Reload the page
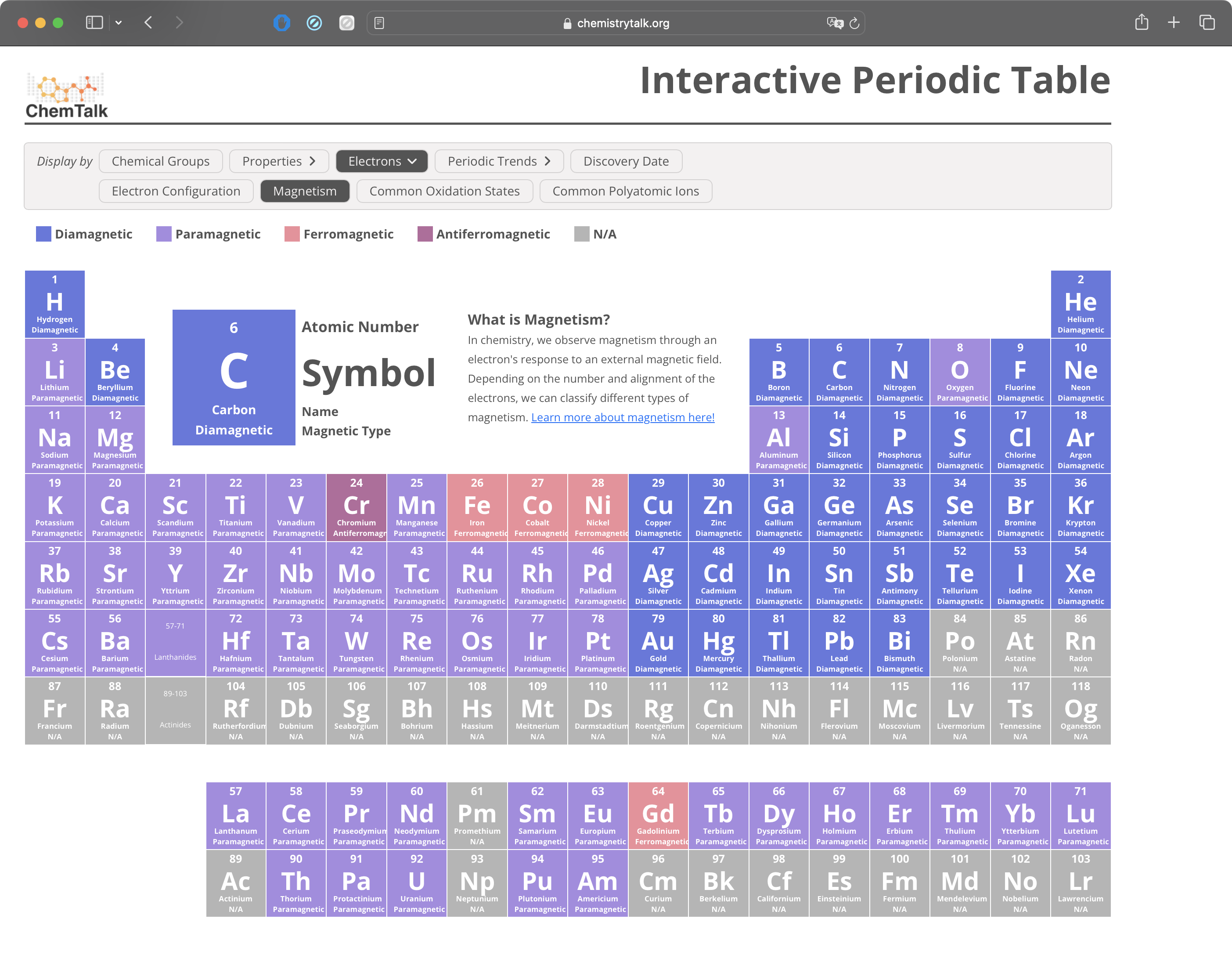1232x962 pixels. pyautogui.click(x=854, y=23)
